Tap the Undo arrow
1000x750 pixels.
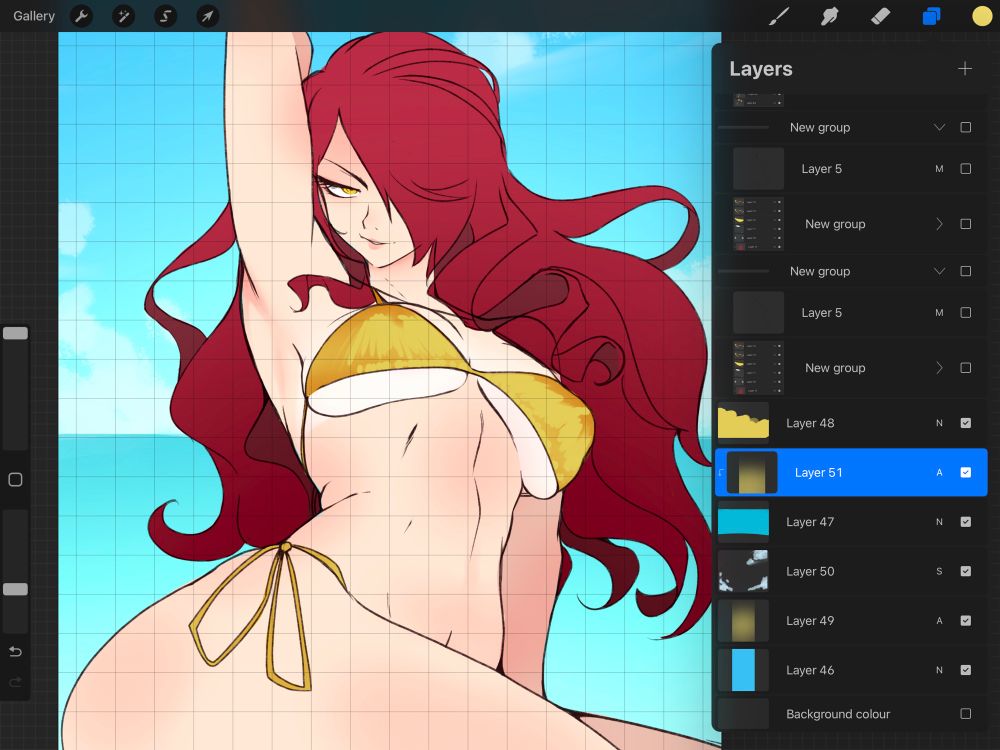[x=15, y=651]
